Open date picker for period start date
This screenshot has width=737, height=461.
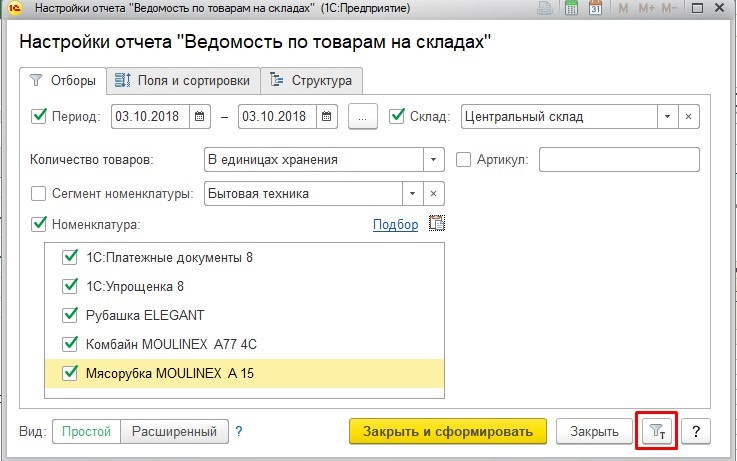199,116
